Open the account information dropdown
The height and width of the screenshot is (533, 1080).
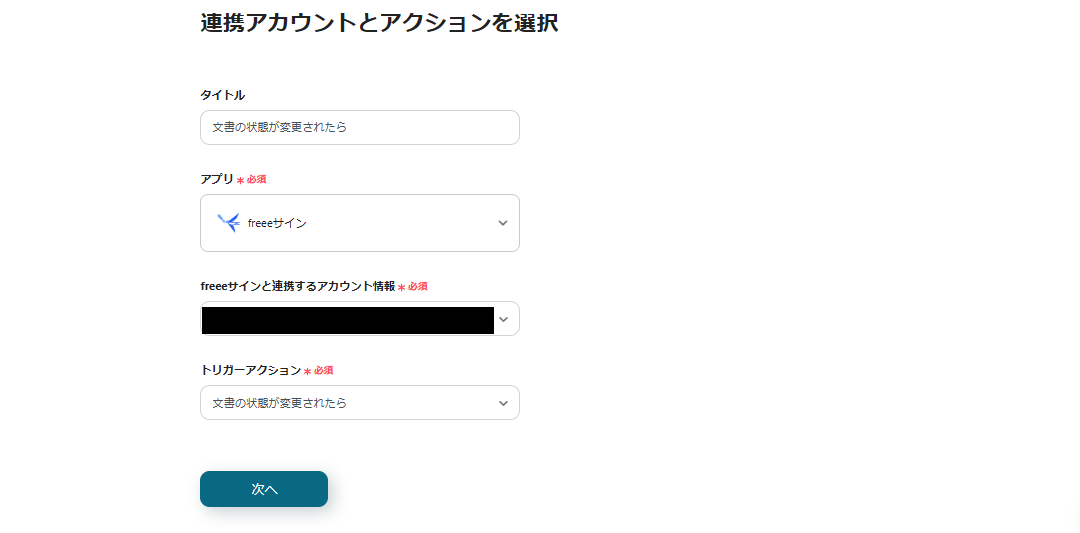(x=360, y=319)
